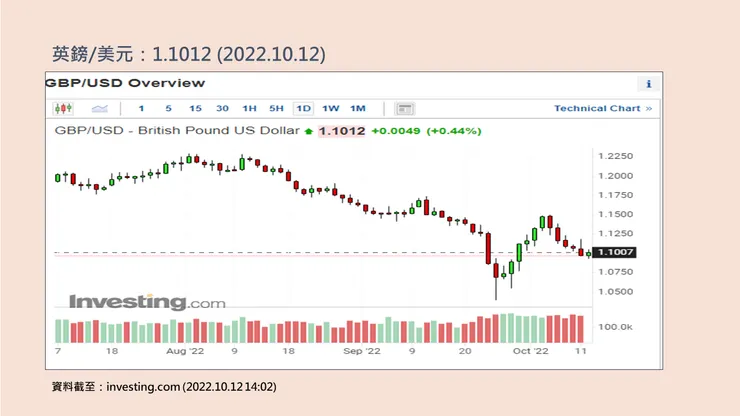Select the active 1D interval
The image size is (740, 416).
point(303,108)
